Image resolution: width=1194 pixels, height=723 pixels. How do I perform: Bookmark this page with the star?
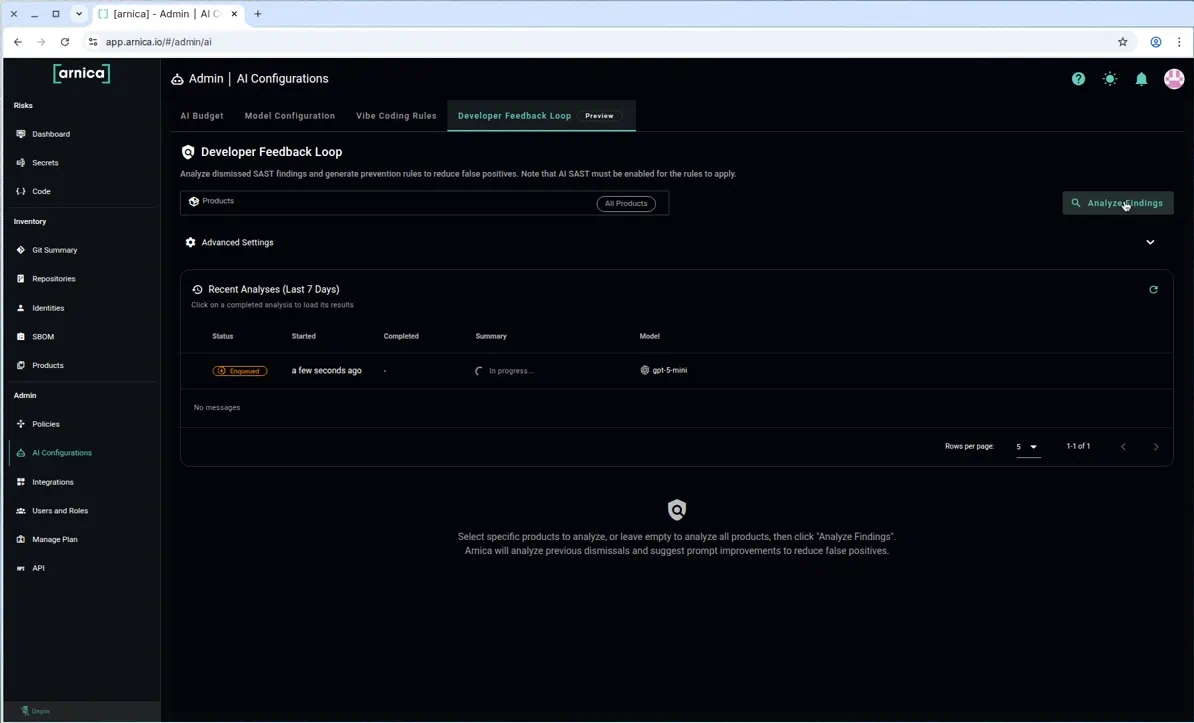pos(1122,42)
